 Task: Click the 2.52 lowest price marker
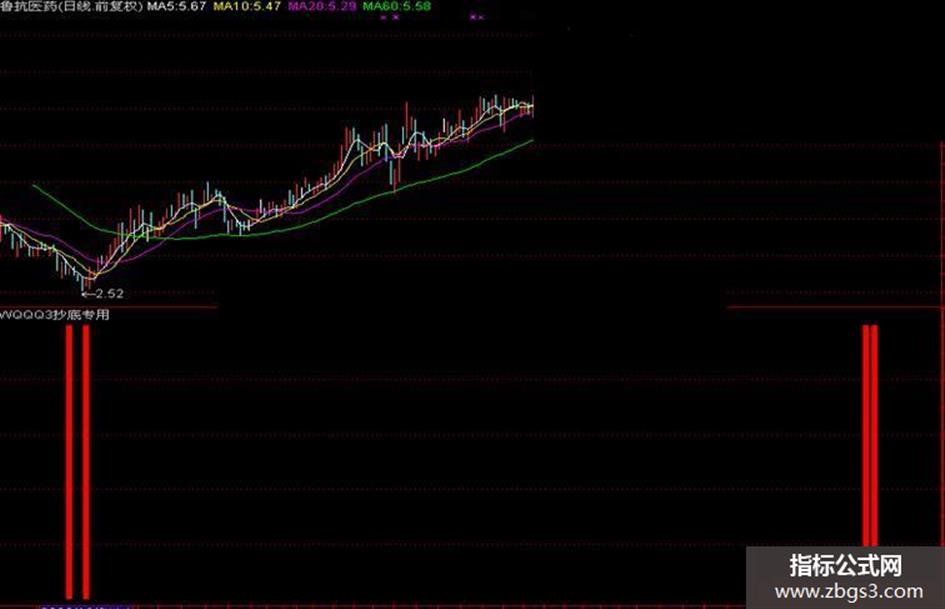tap(102, 294)
